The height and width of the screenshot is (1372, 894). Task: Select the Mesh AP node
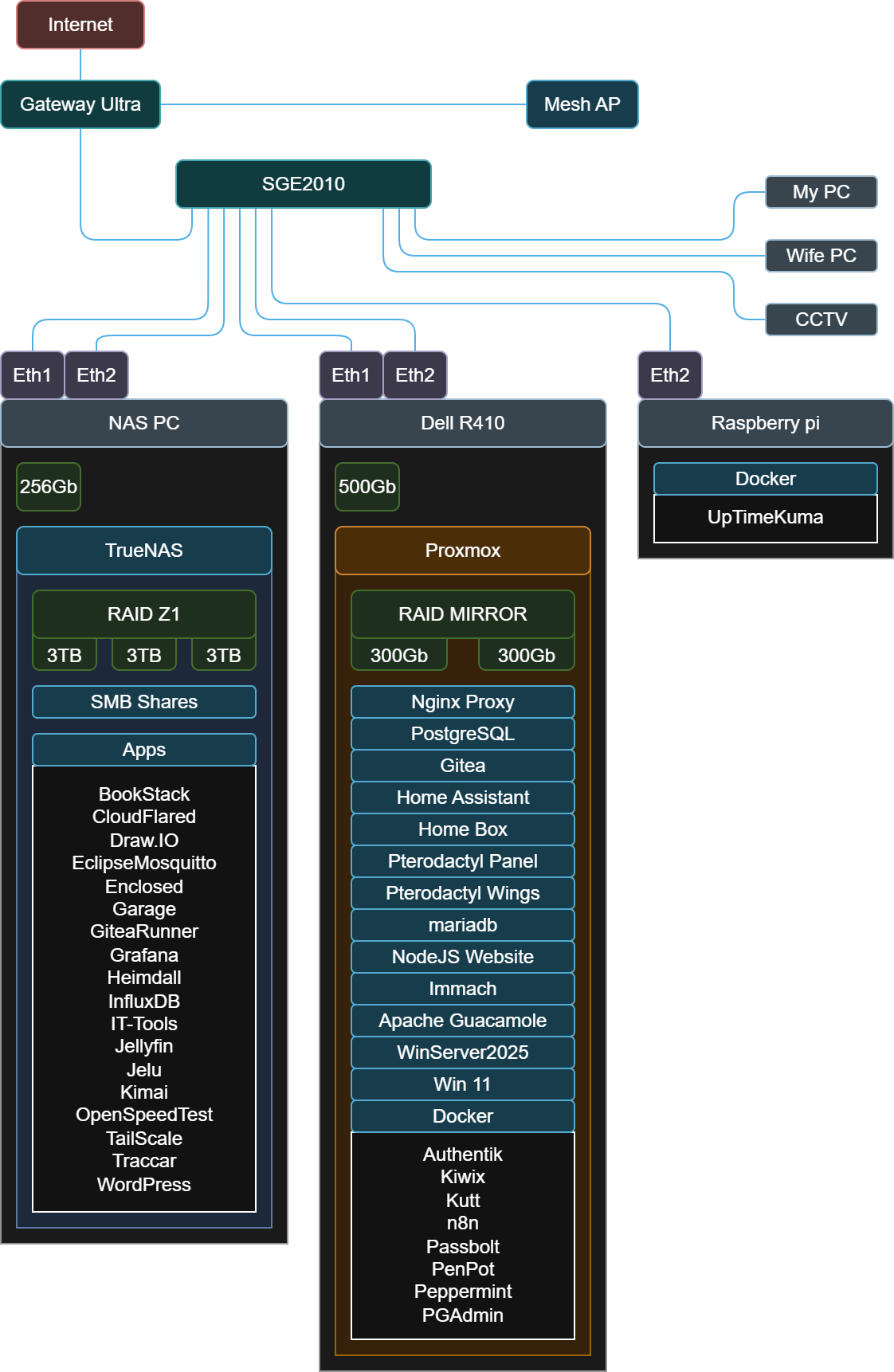[x=582, y=104]
